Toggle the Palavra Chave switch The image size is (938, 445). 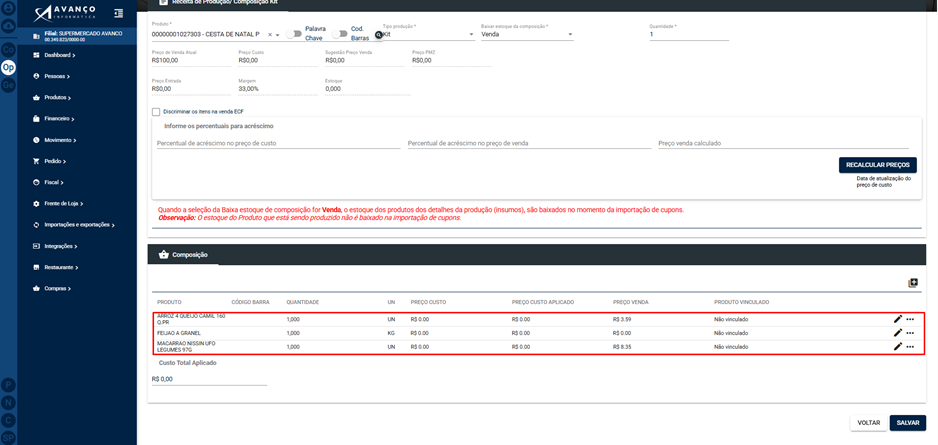coord(293,34)
